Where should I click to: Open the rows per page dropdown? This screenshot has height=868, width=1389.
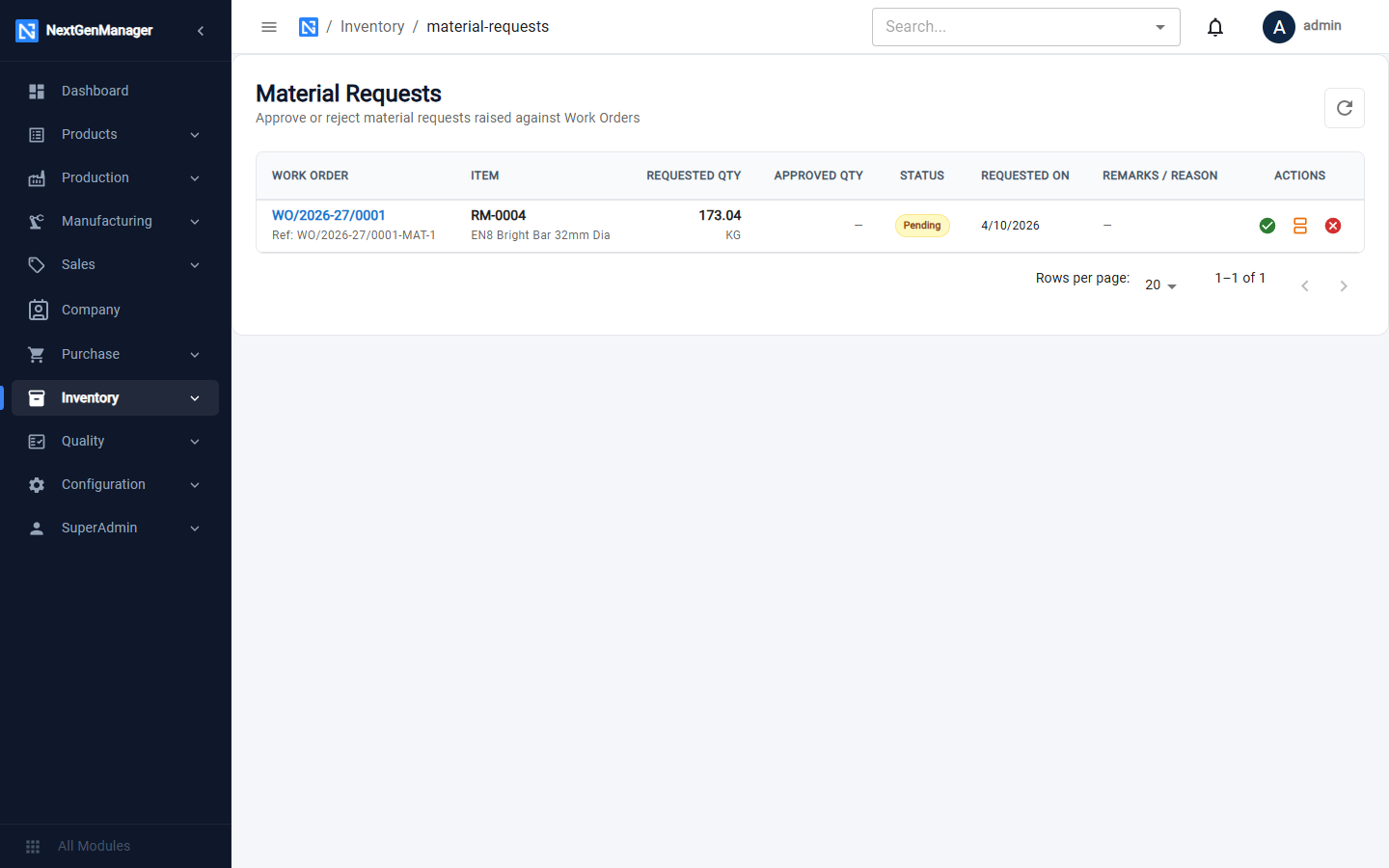1160,285
